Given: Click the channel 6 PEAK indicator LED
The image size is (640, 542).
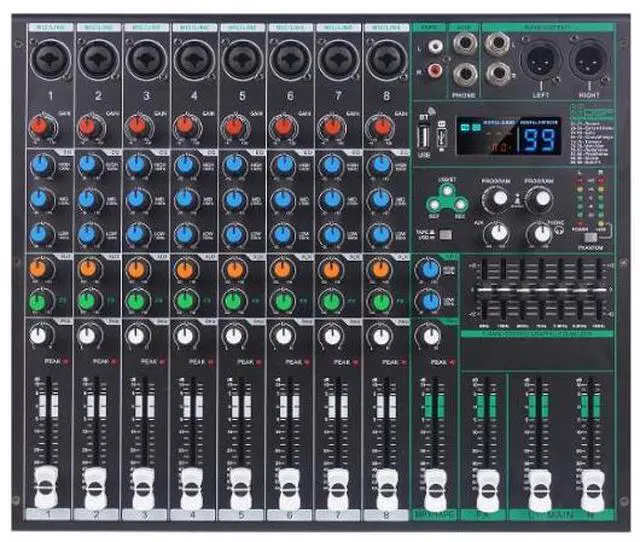Looking at the screenshot, I should click(308, 362).
